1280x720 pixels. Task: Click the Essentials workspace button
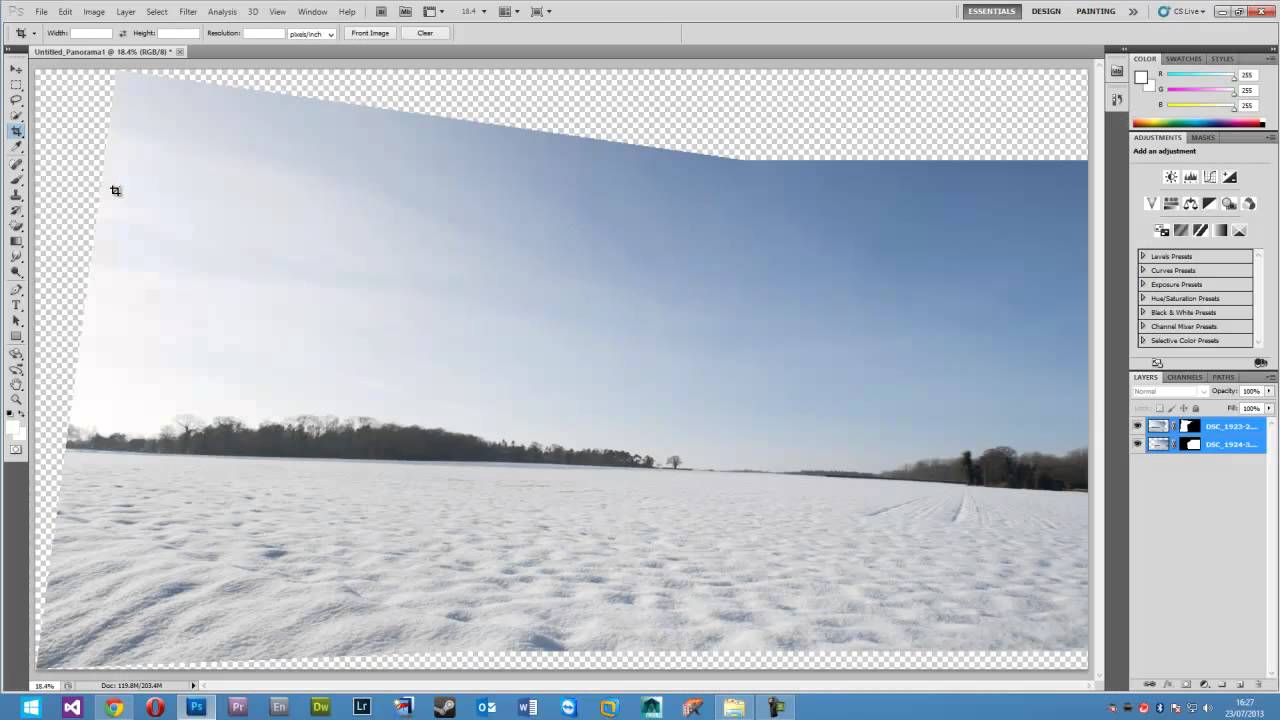point(992,11)
